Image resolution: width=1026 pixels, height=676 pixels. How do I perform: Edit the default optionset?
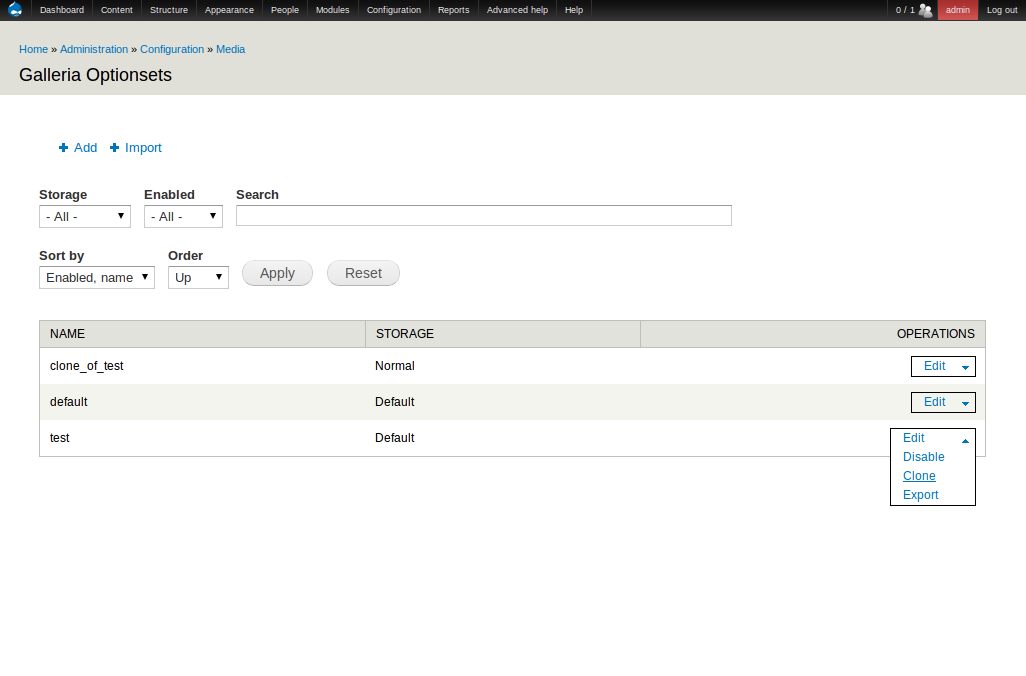tap(934, 402)
